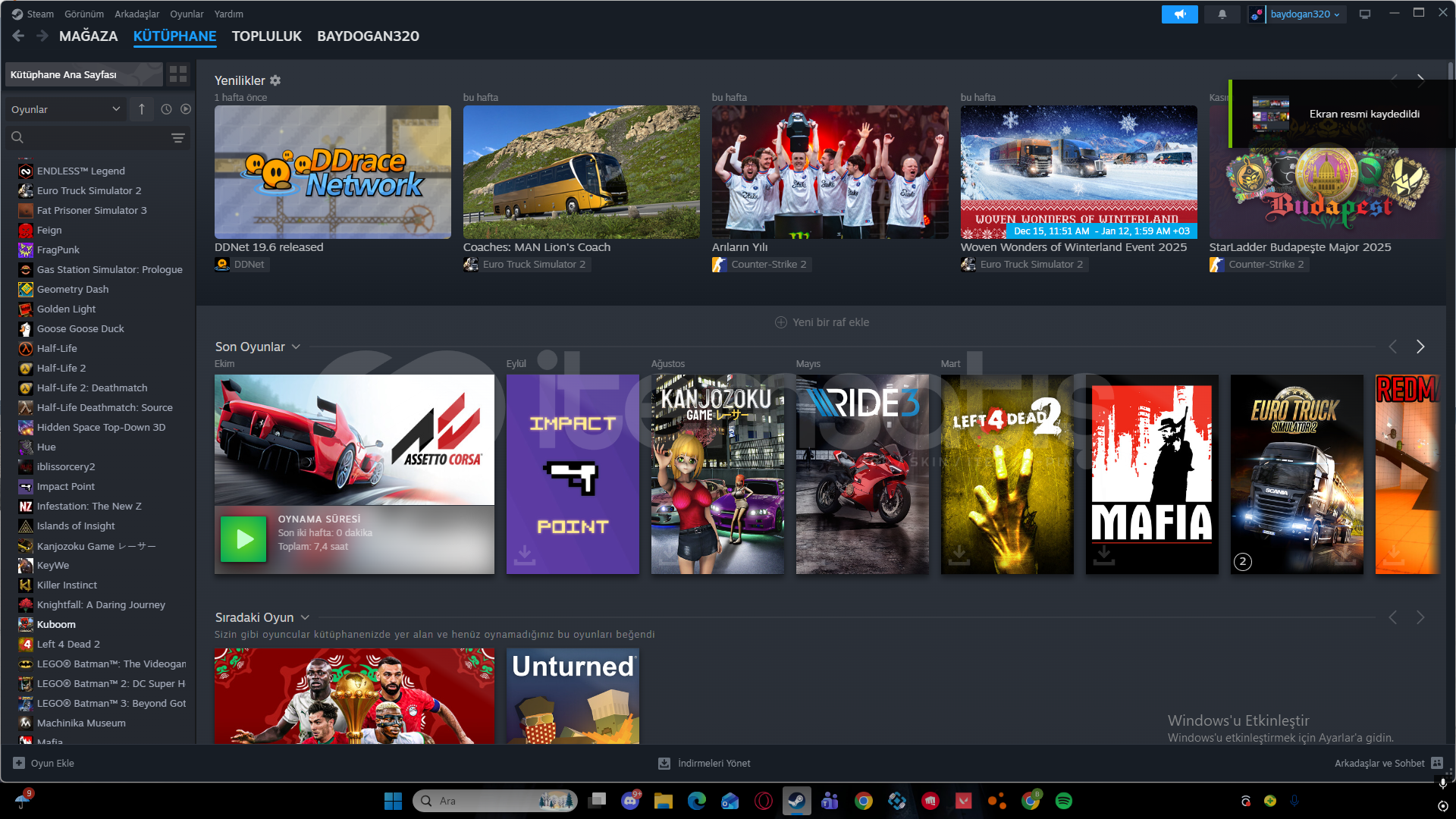Viewport: 1456px width, 819px height.
Task: Expand the Son Oyunlar shelf dropdown
Action: point(297,347)
